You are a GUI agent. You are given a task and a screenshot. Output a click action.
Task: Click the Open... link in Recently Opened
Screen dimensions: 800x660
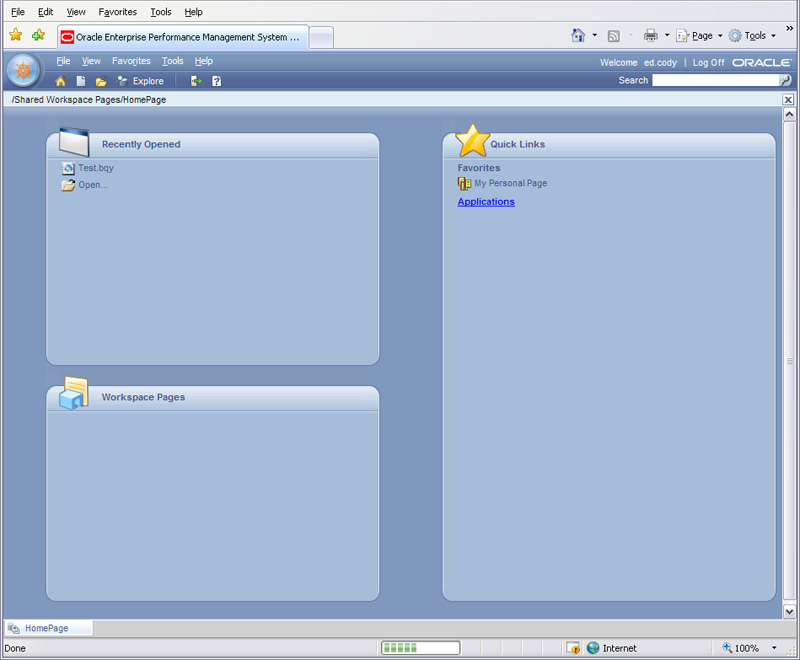click(93, 185)
